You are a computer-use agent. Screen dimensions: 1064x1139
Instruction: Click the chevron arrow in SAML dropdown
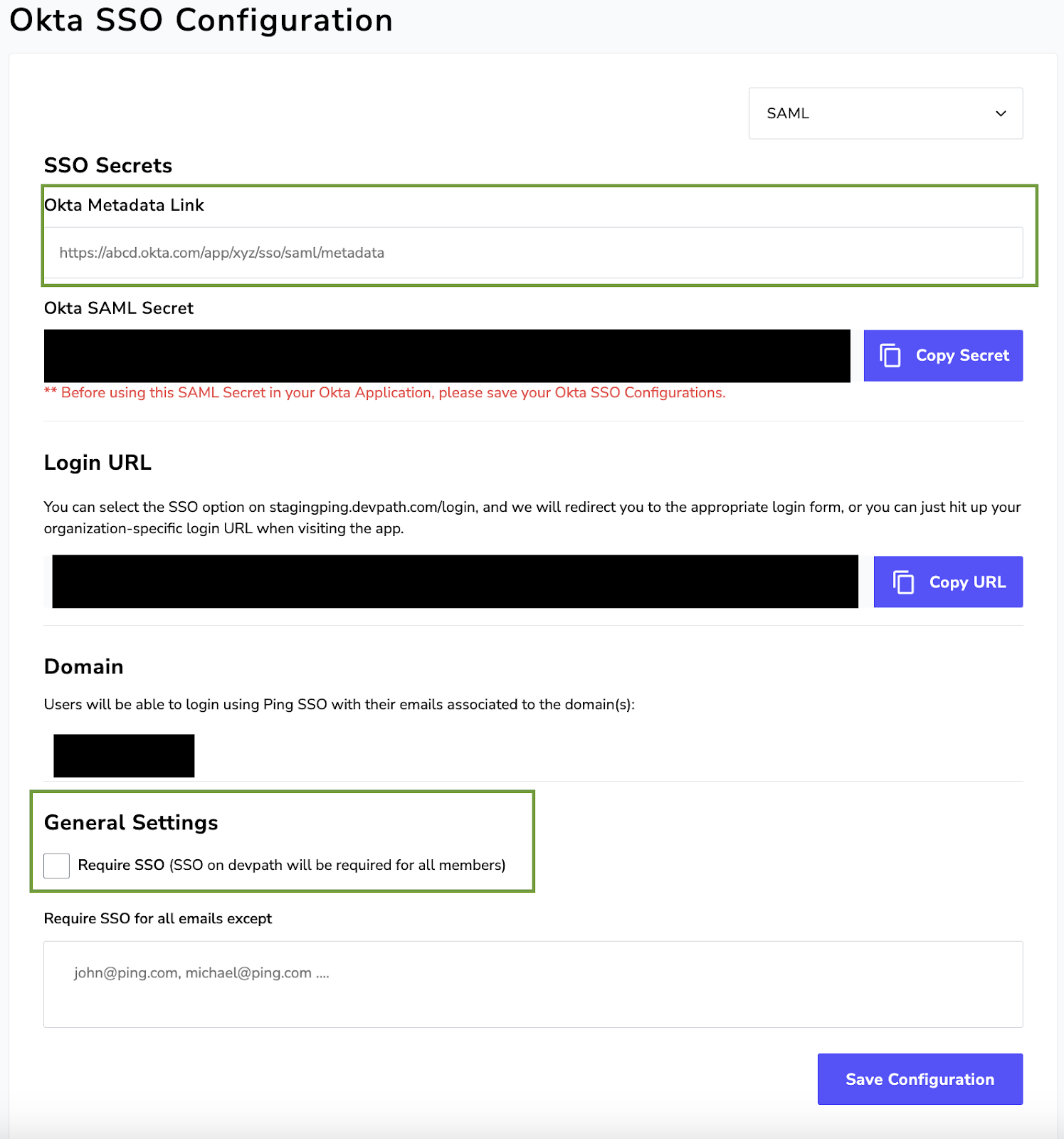[x=1001, y=113]
